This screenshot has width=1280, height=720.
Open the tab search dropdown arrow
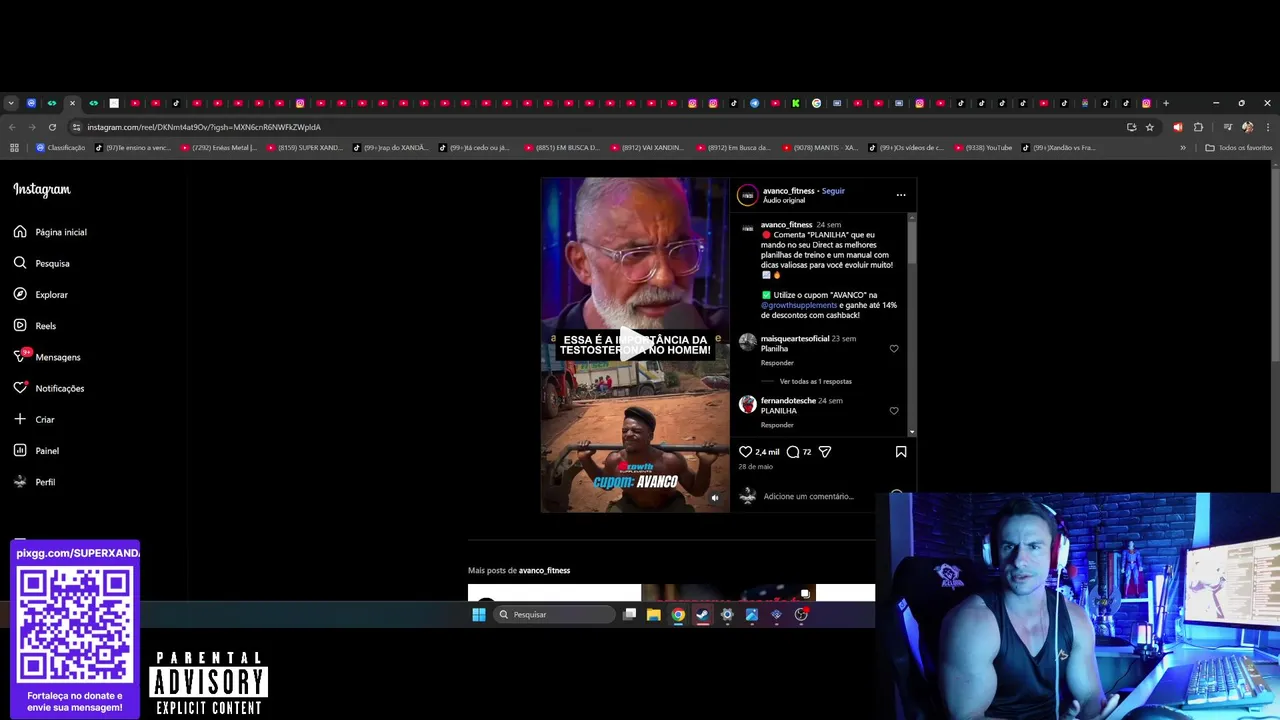(x=11, y=103)
